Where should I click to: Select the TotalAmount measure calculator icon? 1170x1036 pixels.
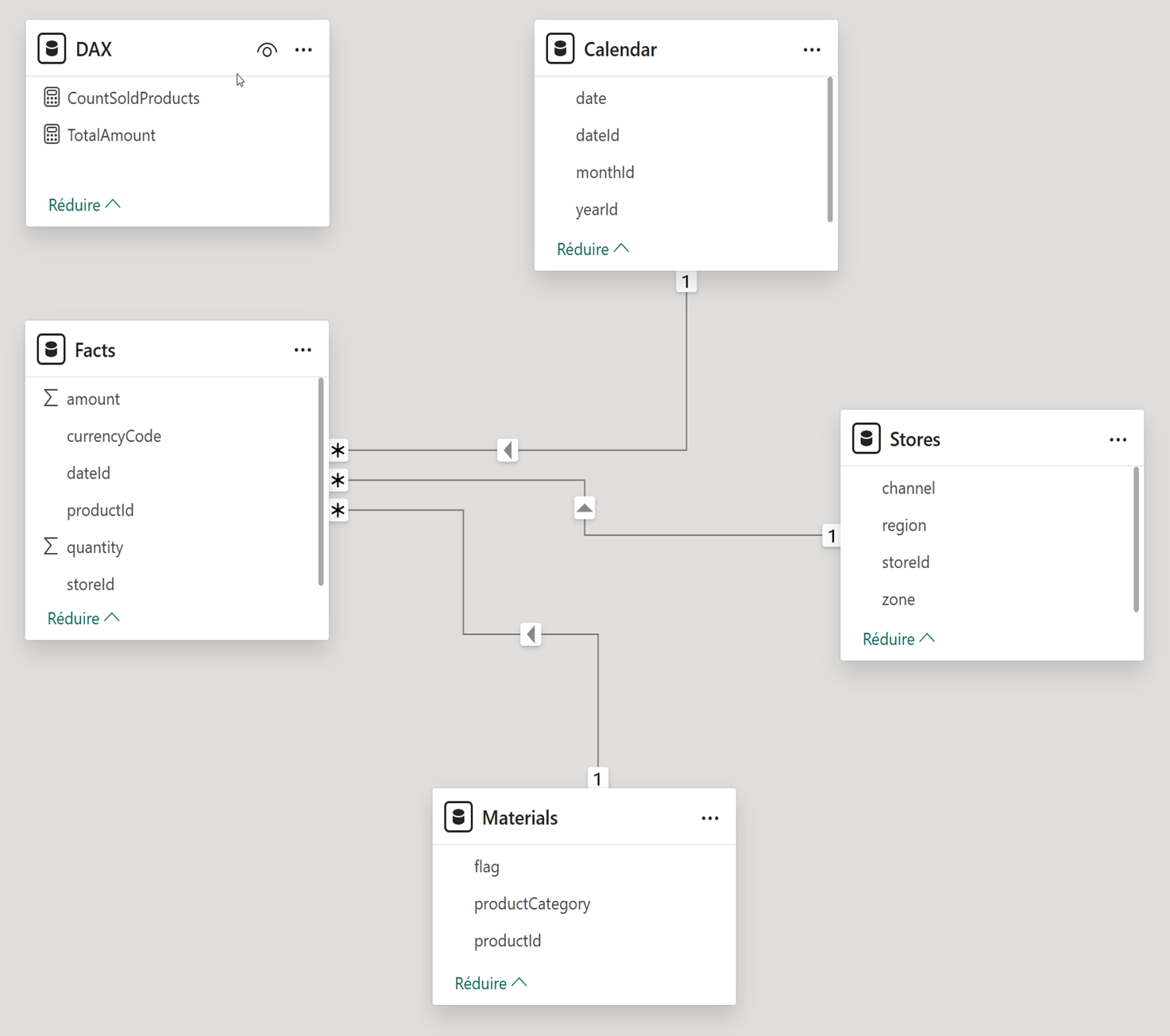[52, 135]
